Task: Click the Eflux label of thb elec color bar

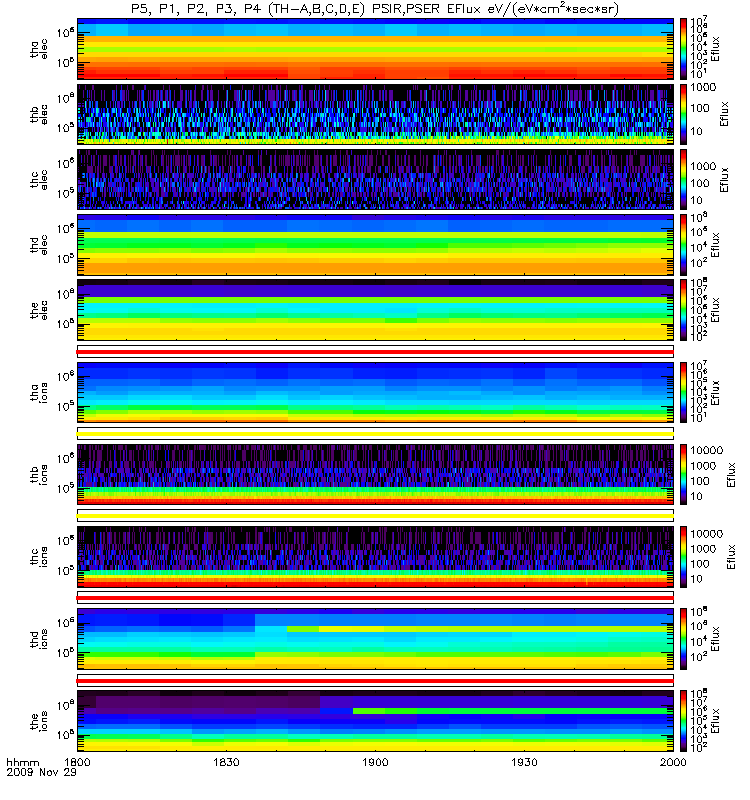Action: click(x=724, y=114)
